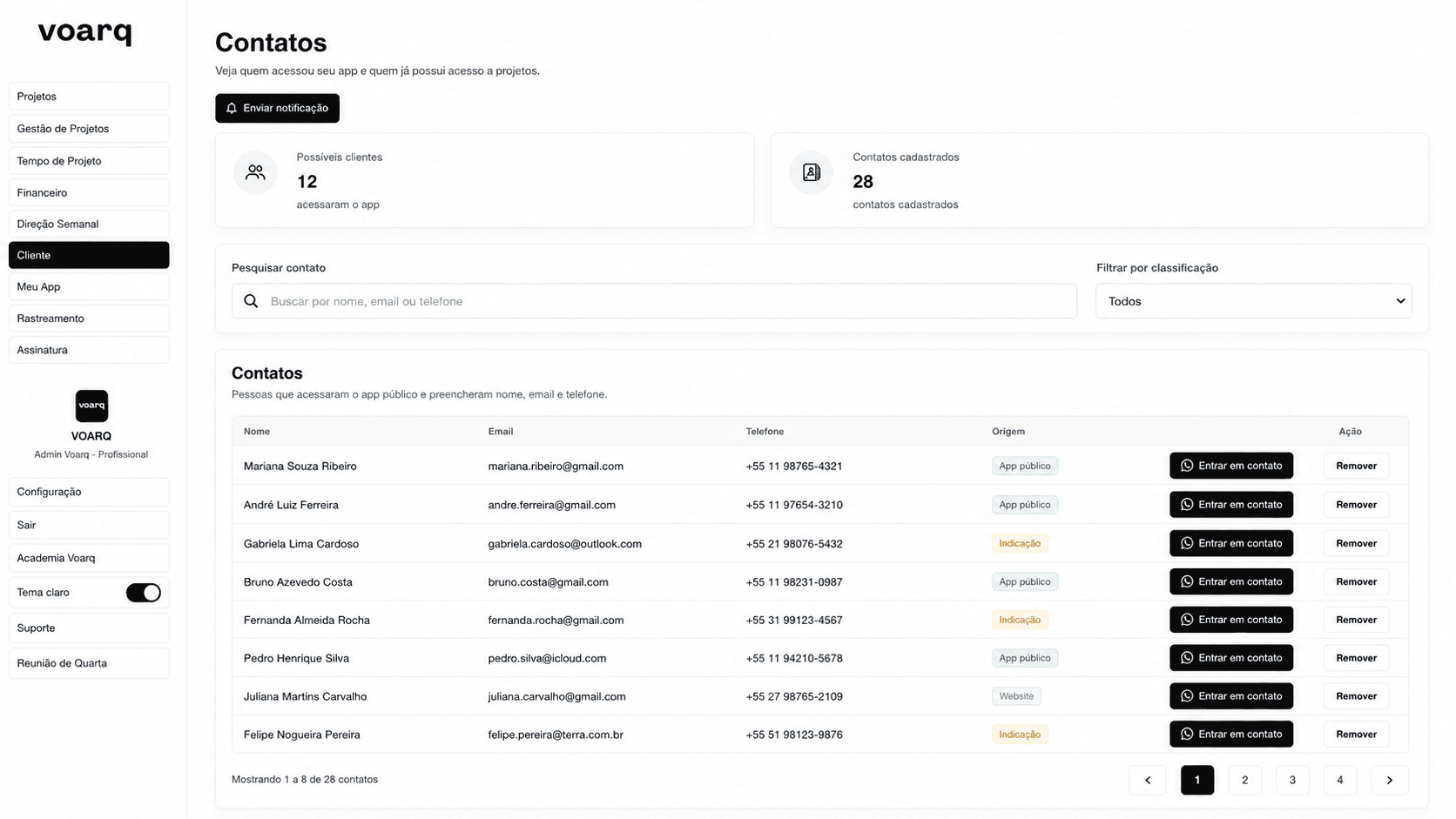Contact Mariana Souza Ribeiro via Entrar em contato
The width and height of the screenshot is (1456, 819).
pyautogui.click(x=1231, y=466)
